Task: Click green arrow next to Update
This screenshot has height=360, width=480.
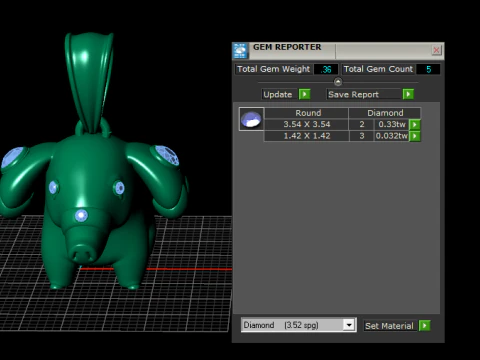Action: (x=304, y=94)
